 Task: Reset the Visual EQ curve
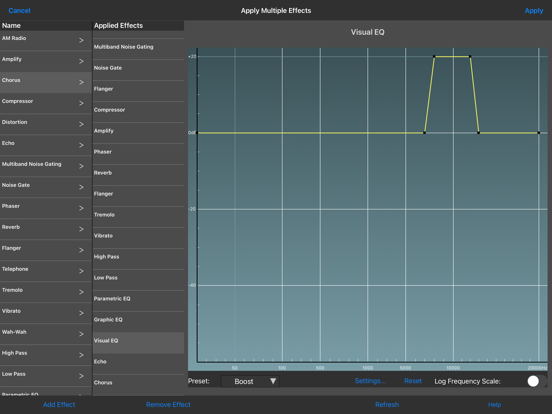point(413,381)
